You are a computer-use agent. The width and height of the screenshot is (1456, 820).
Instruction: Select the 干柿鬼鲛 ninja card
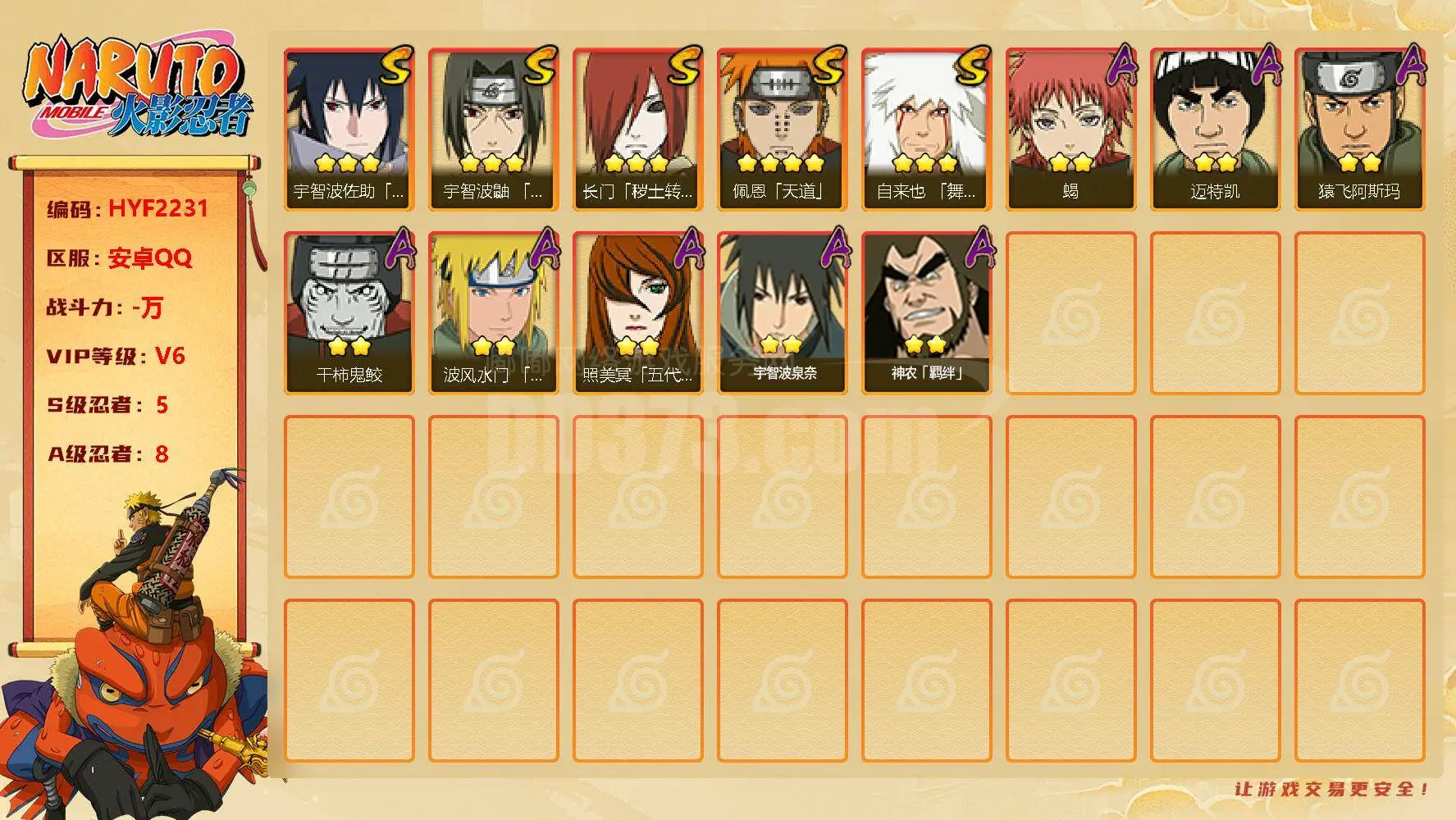349,313
